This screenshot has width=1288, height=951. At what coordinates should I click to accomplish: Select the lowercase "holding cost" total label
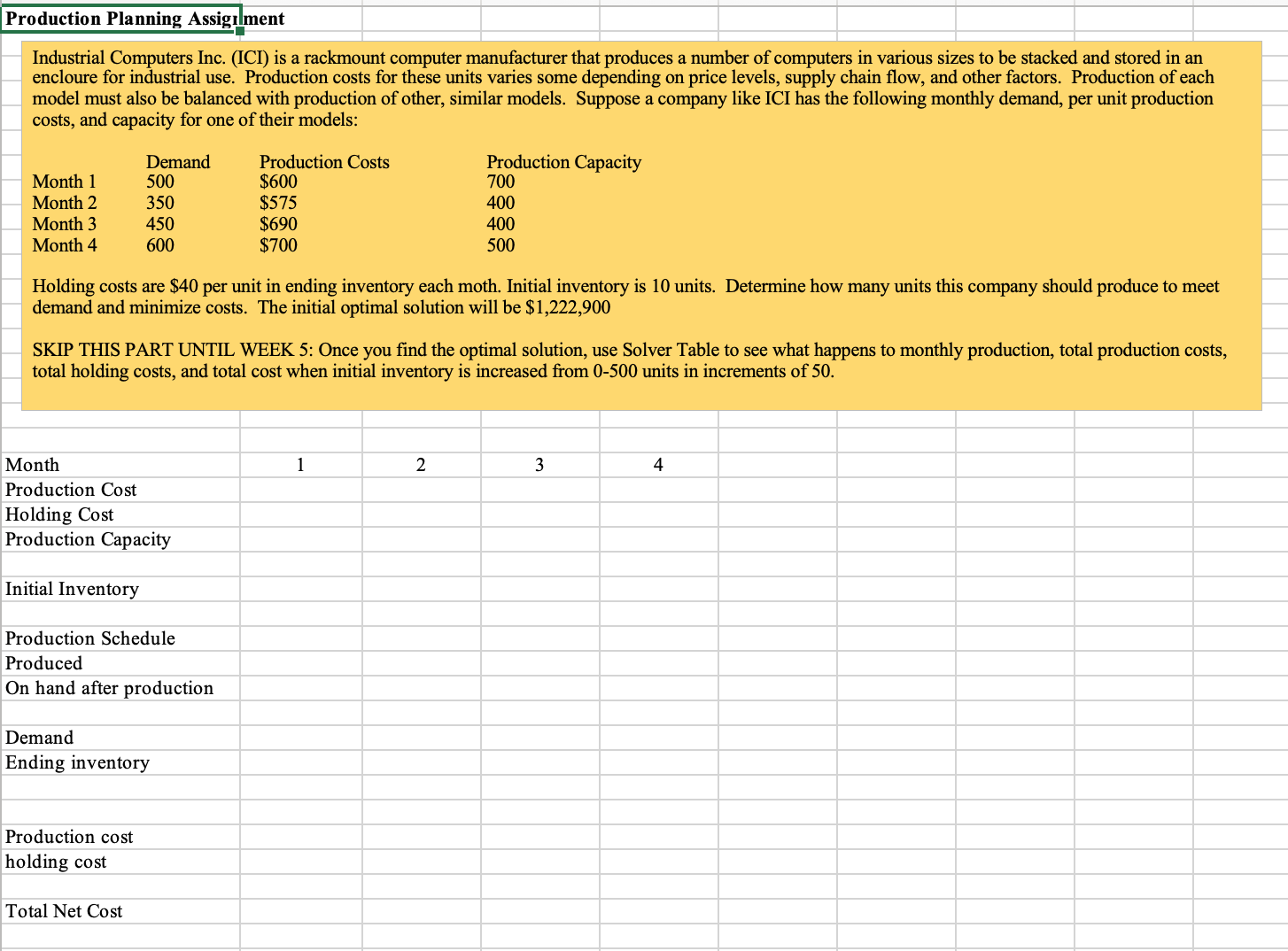click(x=120, y=862)
